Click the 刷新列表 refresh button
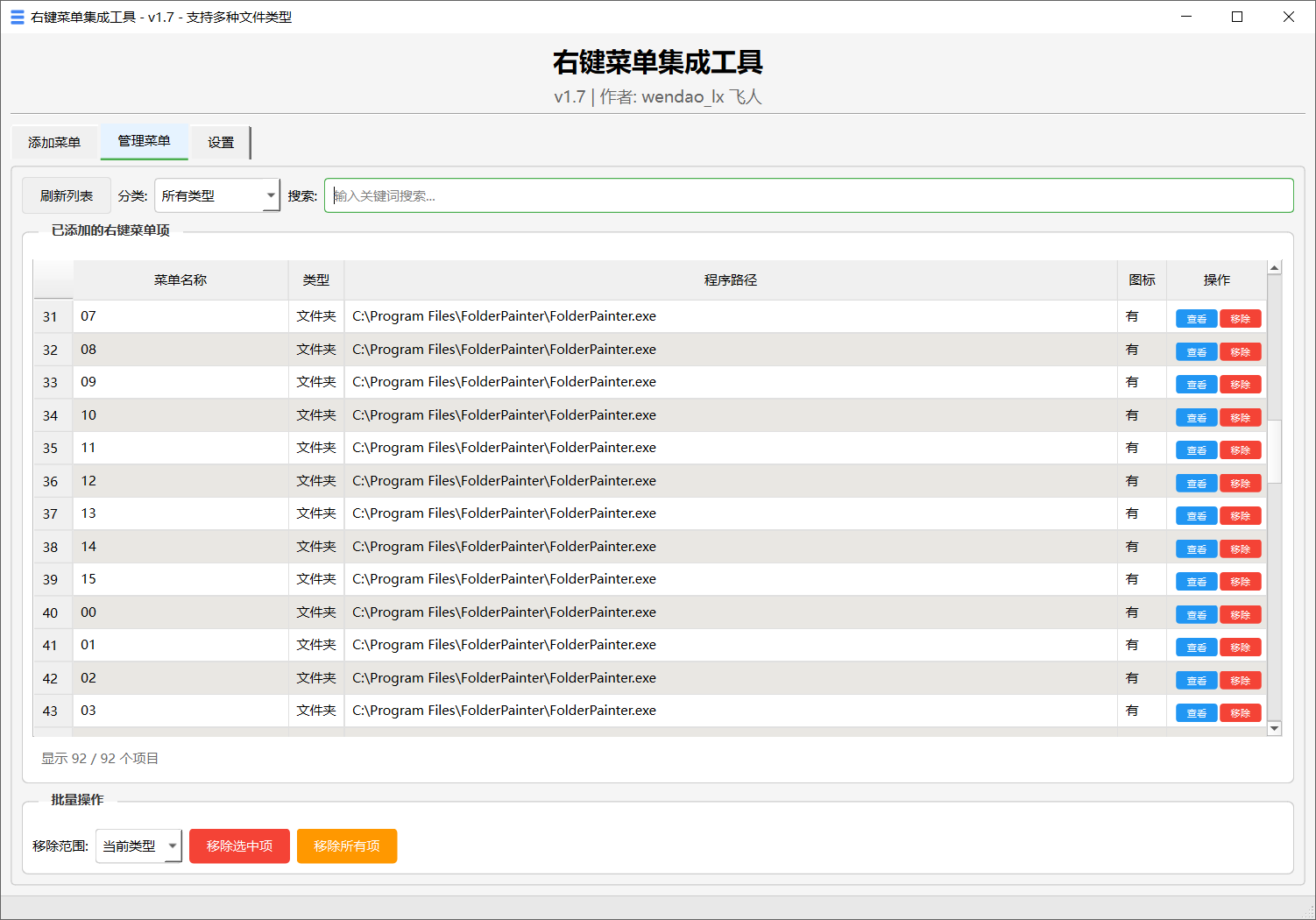Screen dimensions: 1316x920 (x=66, y=195)
